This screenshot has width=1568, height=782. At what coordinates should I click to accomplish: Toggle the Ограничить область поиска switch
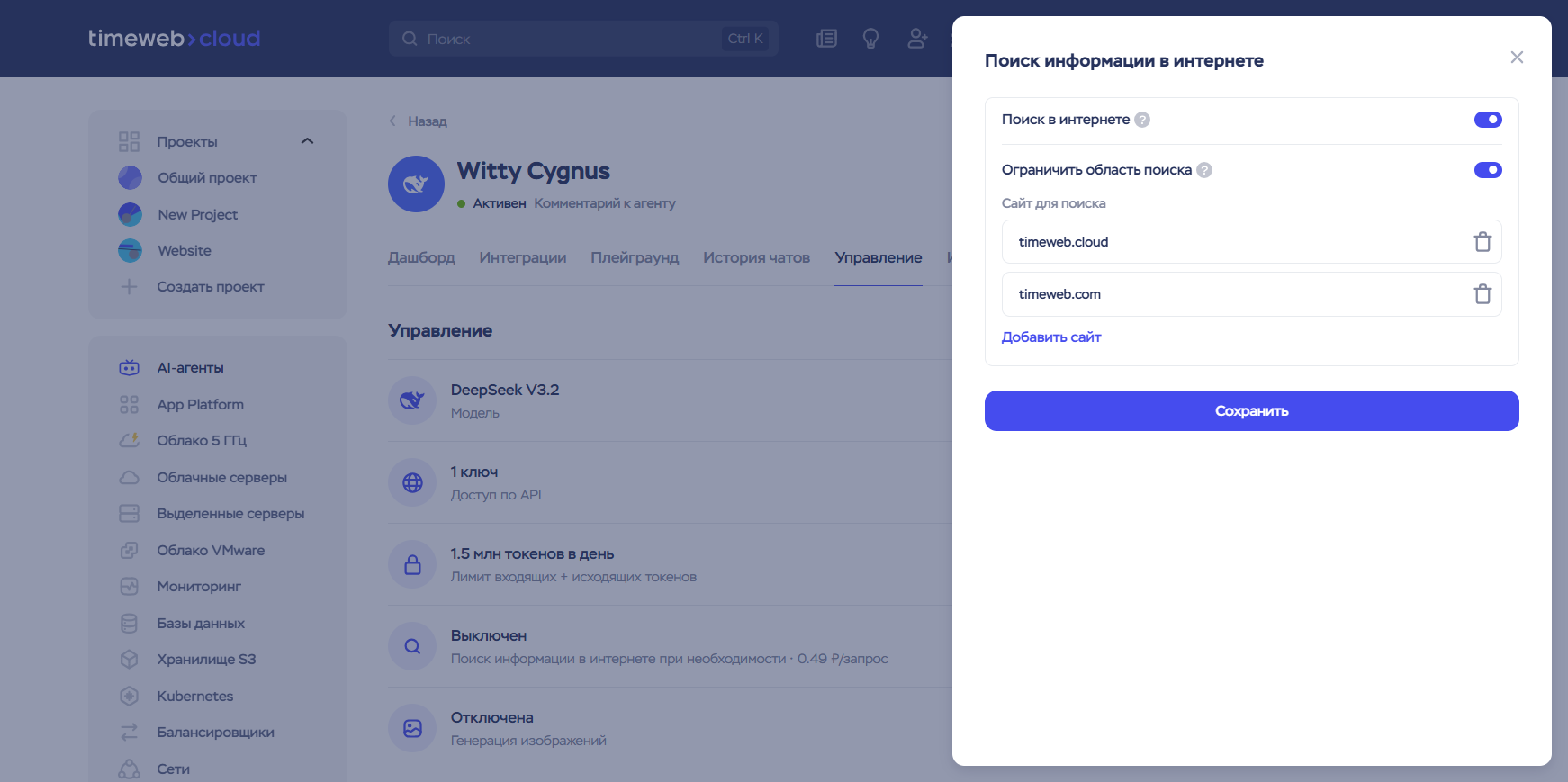pyautogui.click(x=1488, y=170)
